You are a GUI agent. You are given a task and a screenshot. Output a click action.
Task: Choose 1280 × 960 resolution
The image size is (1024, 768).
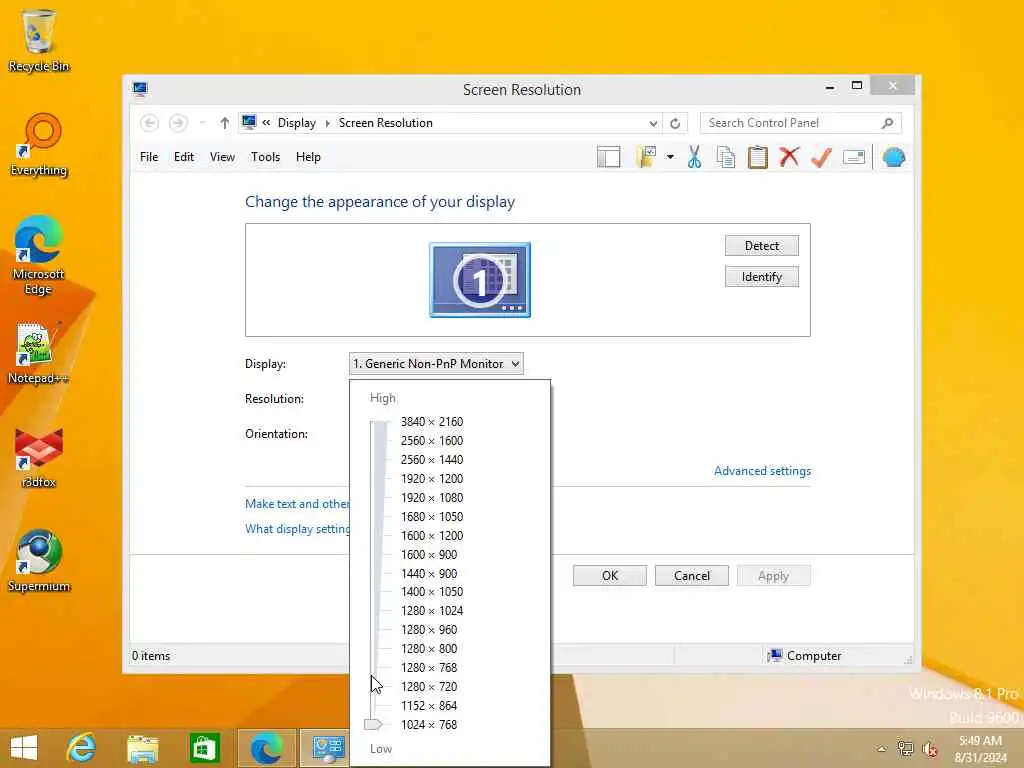(x=429, y=630)
